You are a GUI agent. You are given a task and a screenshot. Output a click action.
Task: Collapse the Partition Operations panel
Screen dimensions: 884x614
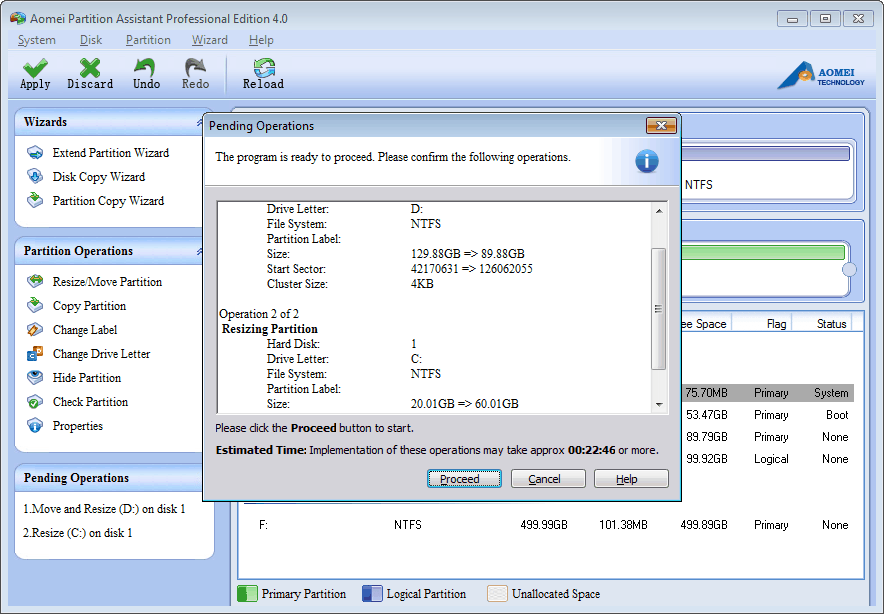click(x=200, y=251)
